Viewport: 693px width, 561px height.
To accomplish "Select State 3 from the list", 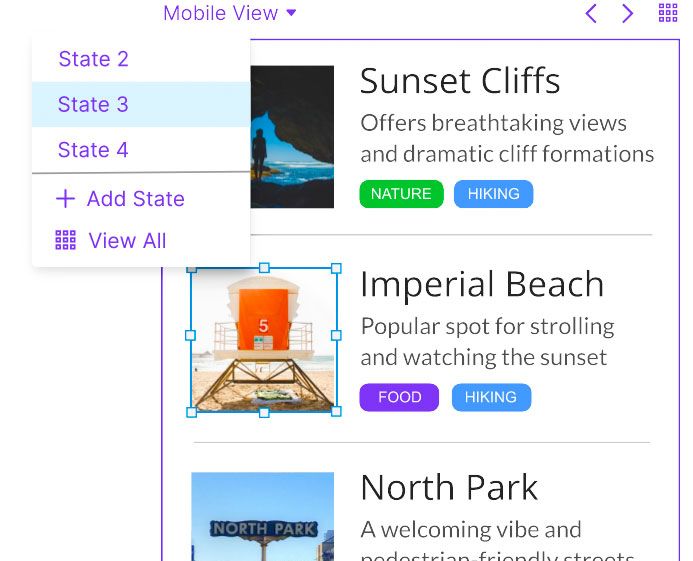I will coord(94,104).
